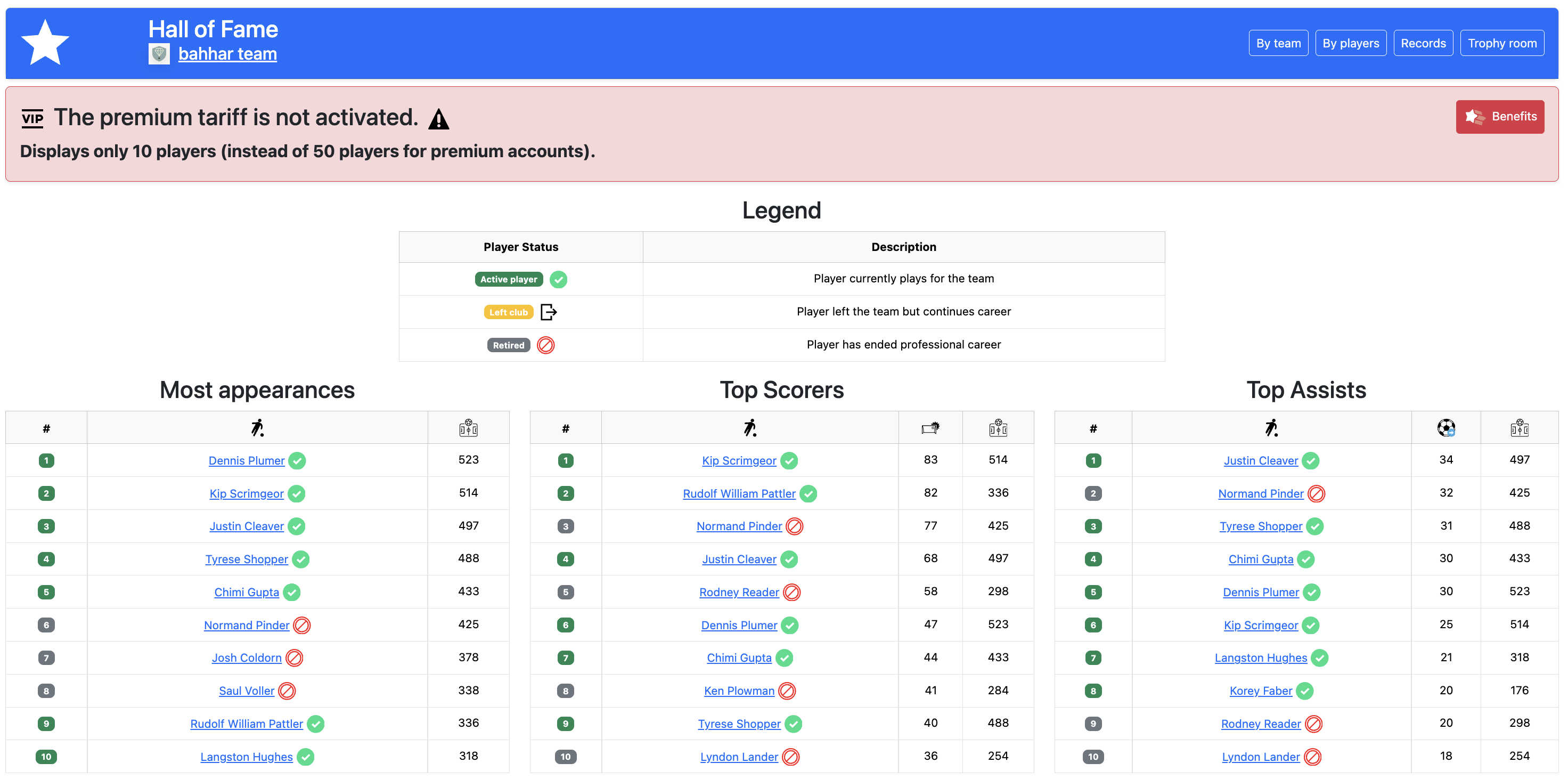
Task: Click the VIP icon in the premium banner
Action: [x=32, y=118]
